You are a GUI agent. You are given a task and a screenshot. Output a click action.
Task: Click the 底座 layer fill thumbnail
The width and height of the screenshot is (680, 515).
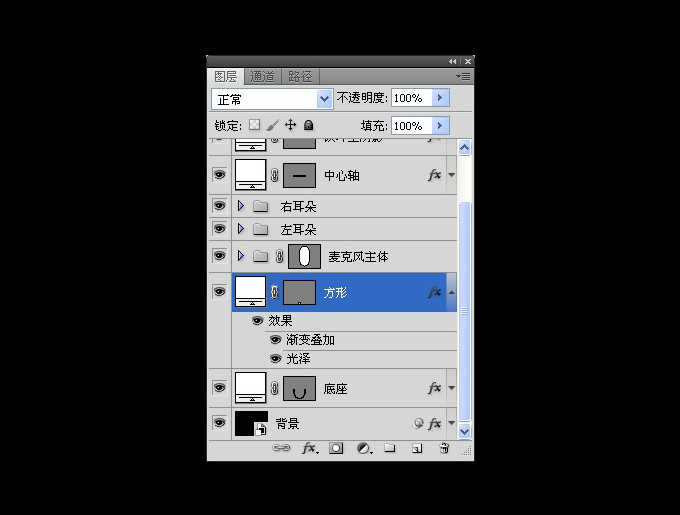(251, 388)
